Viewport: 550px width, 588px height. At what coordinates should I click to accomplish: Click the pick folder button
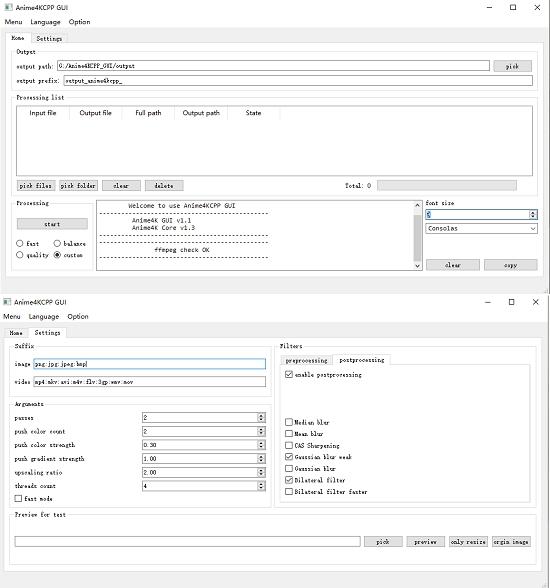78,186
